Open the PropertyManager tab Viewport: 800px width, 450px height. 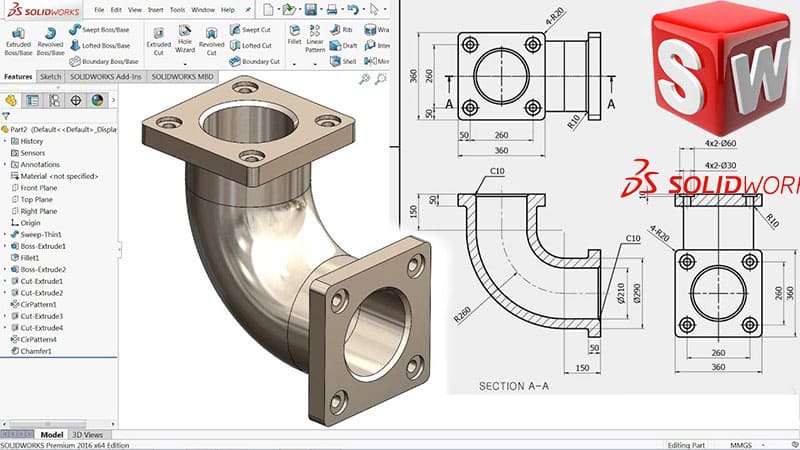[x=33, y=100]
